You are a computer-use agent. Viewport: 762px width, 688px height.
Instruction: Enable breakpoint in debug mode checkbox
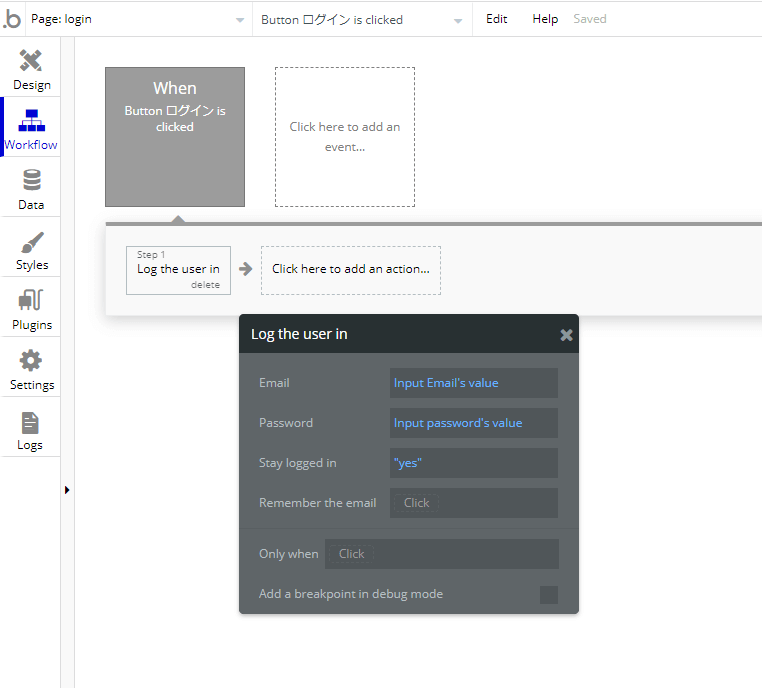[x=549, y=595]
